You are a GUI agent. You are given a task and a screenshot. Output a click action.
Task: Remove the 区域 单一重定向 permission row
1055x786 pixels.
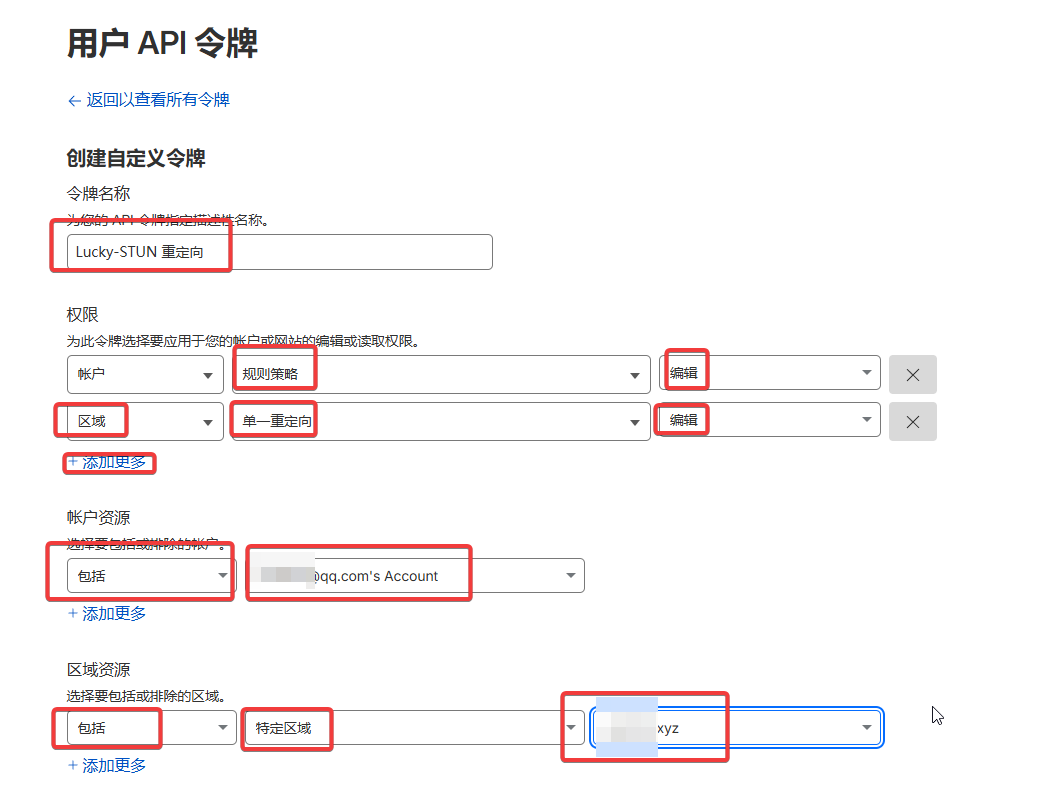[912, 421]
